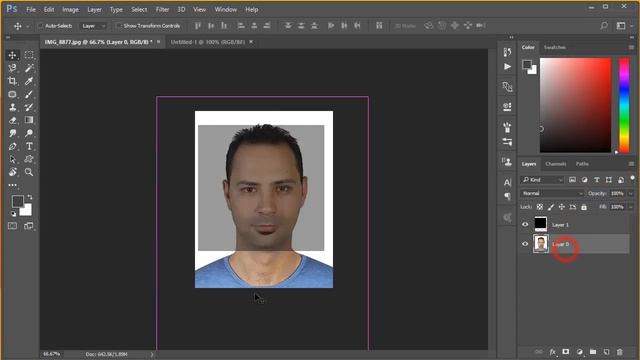Toggle lock all padlock icon
The width and height of the screenshot is (640, 360).
coord(584,207)
